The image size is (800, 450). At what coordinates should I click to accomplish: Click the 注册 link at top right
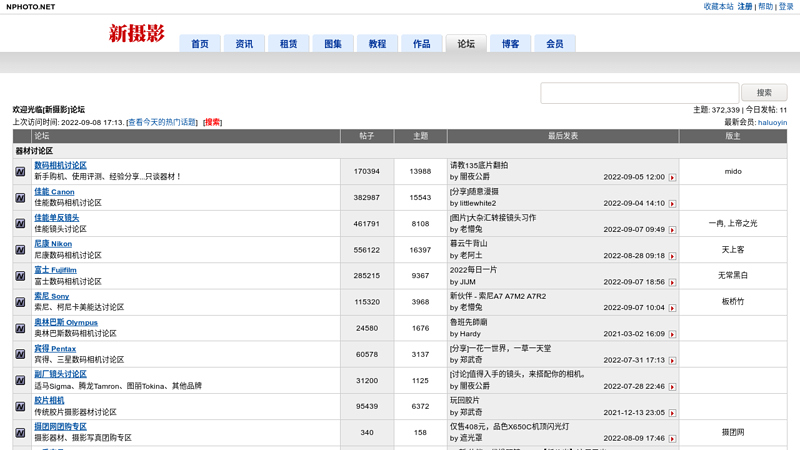point(745,7)
